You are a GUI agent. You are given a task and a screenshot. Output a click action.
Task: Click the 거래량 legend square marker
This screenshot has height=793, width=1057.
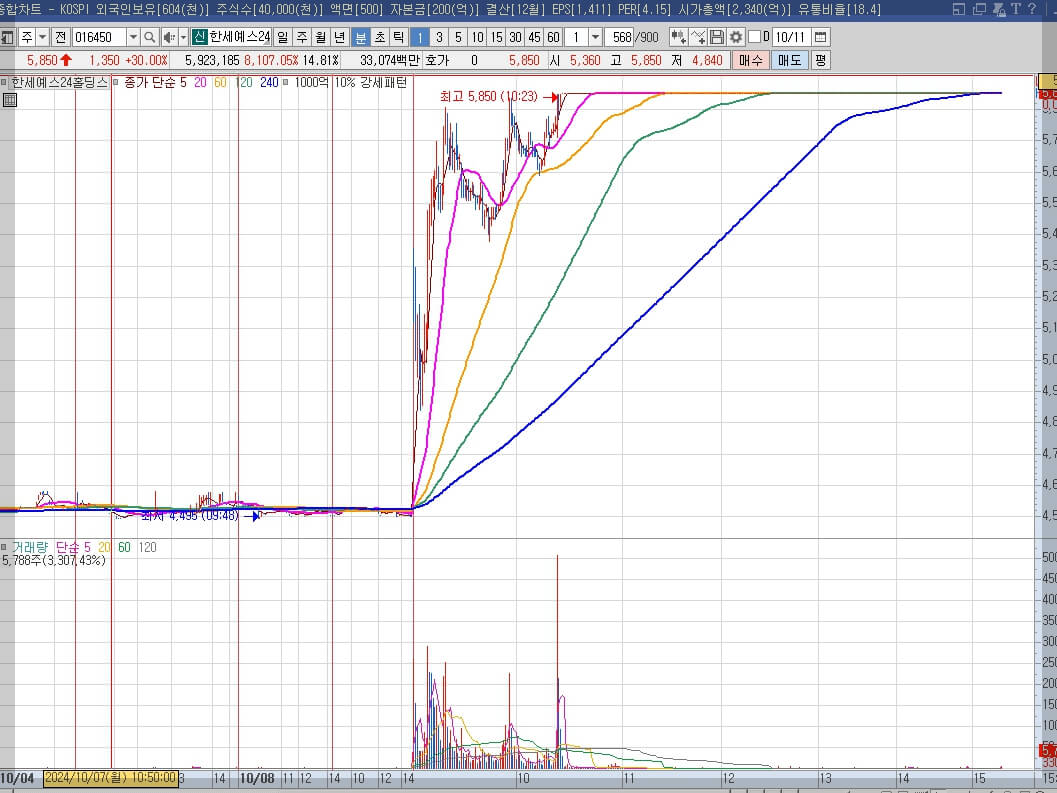click(4, 547)
